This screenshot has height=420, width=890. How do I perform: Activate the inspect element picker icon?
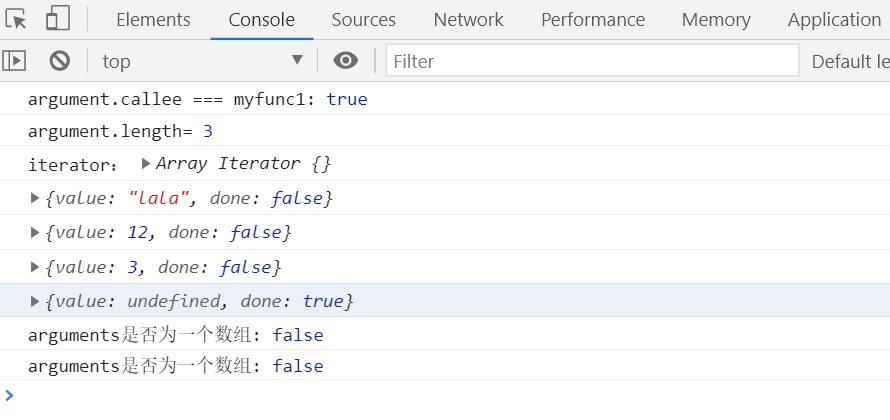[16, 19]
